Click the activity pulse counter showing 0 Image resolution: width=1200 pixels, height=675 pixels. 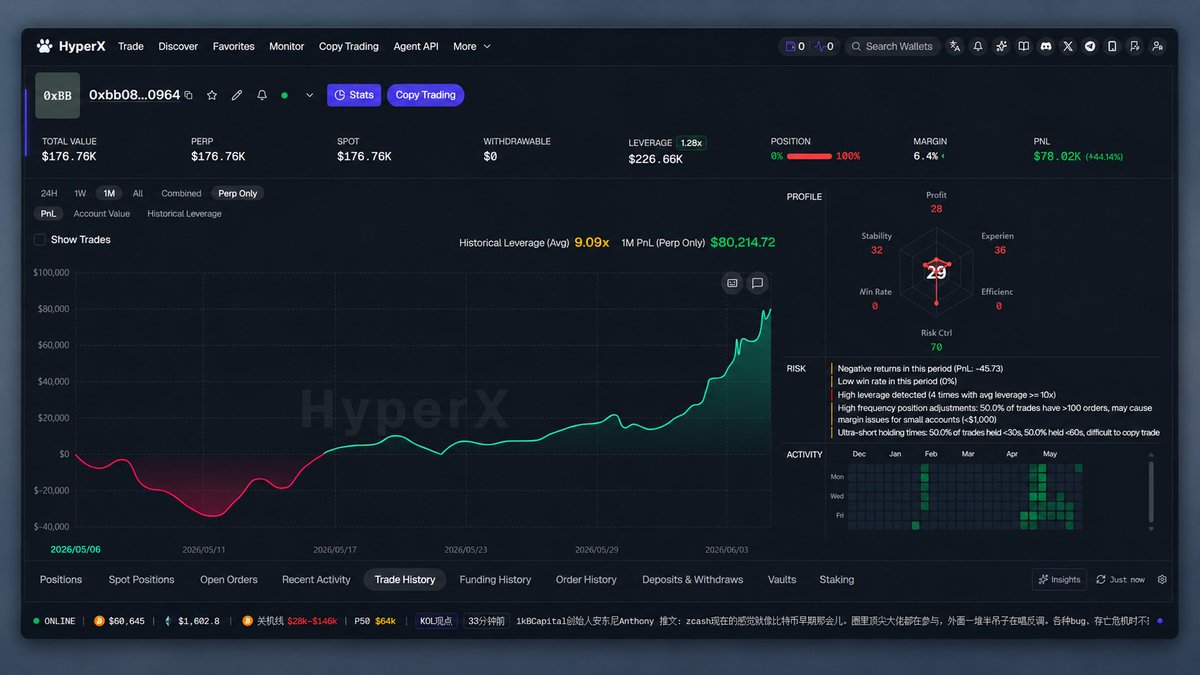point(824,46)
